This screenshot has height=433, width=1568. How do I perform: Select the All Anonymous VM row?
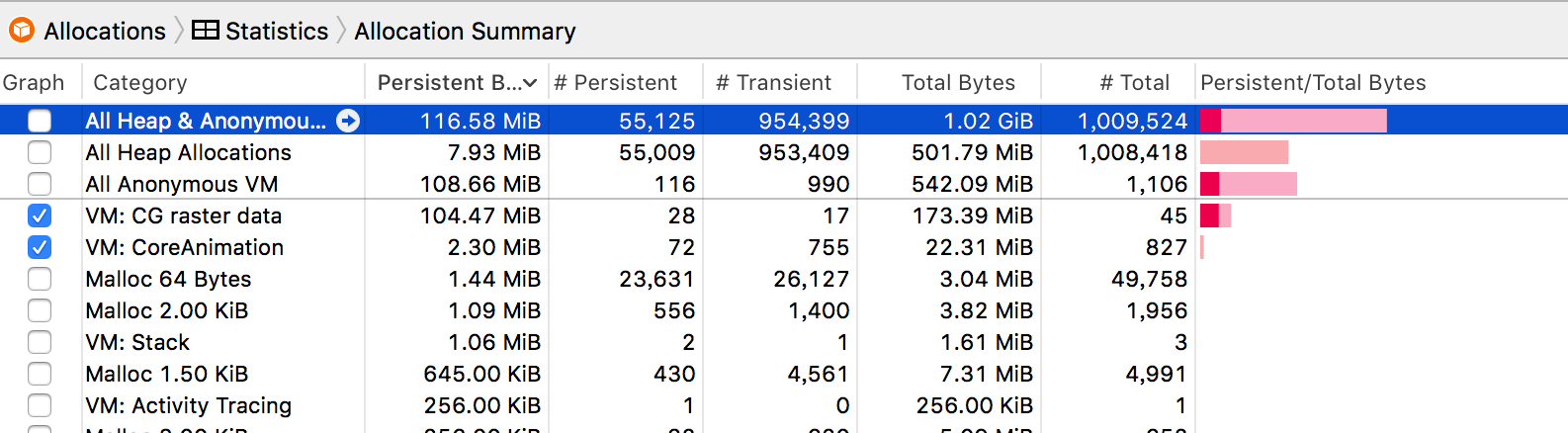tap(784, 184)
